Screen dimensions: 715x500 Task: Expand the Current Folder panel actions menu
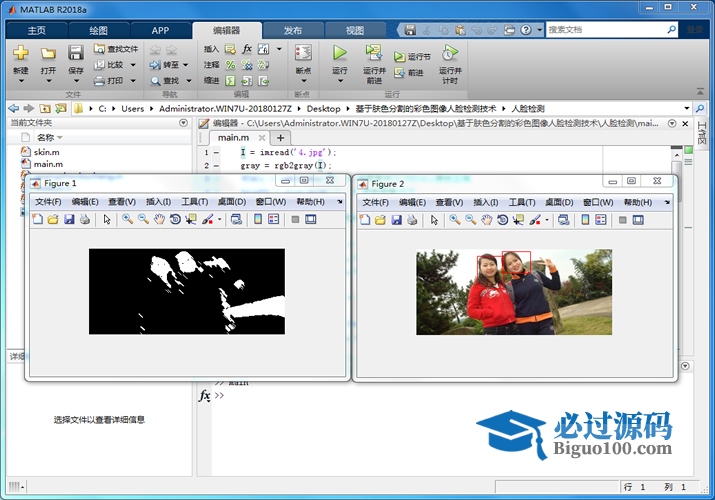[183, 123]
